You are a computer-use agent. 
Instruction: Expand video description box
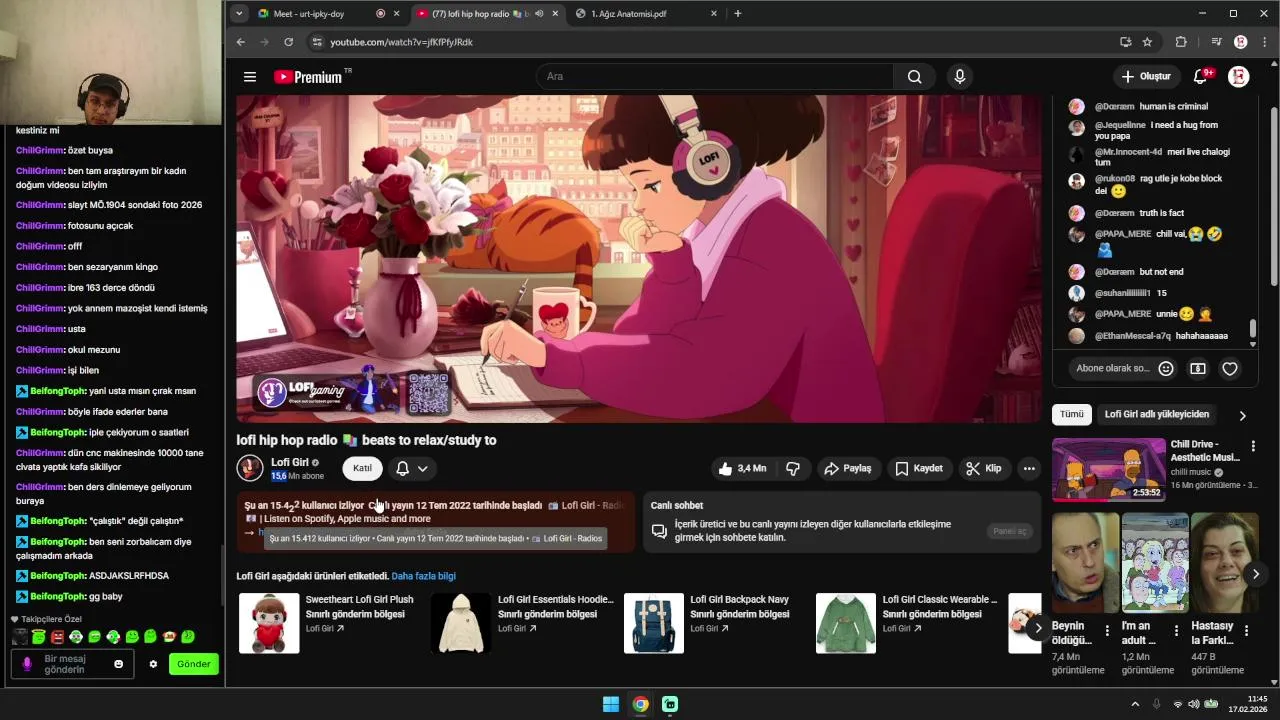436,520
